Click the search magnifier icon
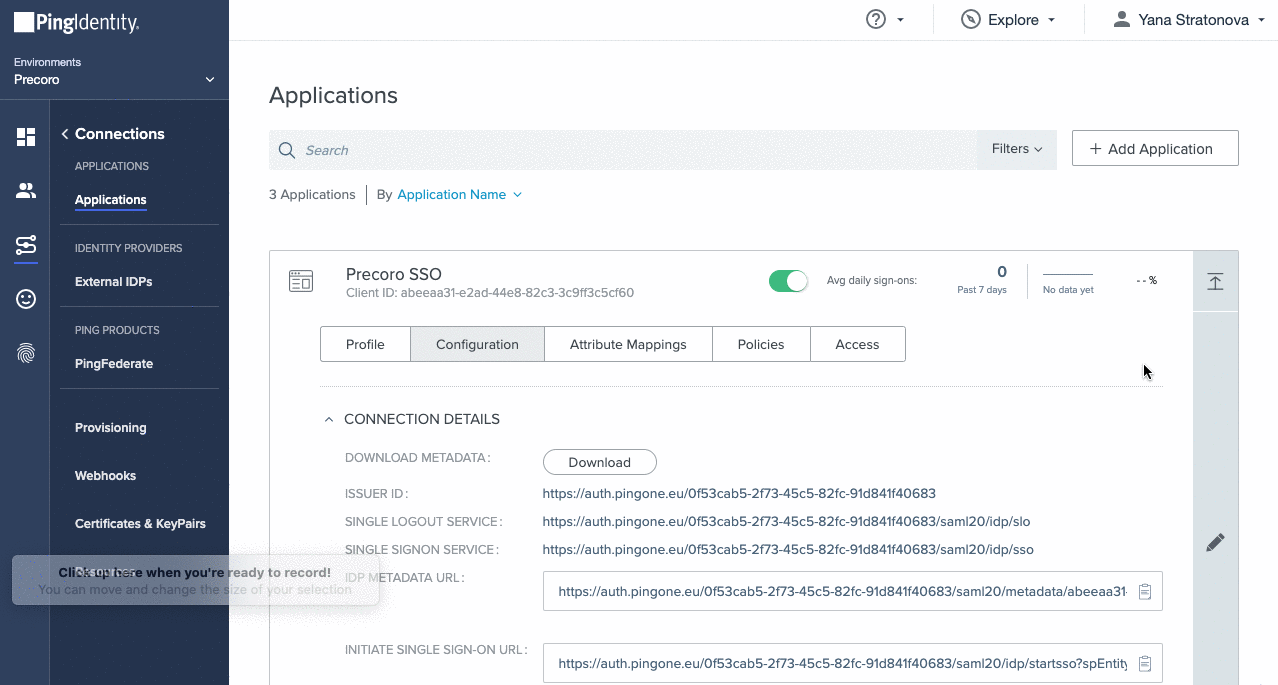 (x=287, y=150)
